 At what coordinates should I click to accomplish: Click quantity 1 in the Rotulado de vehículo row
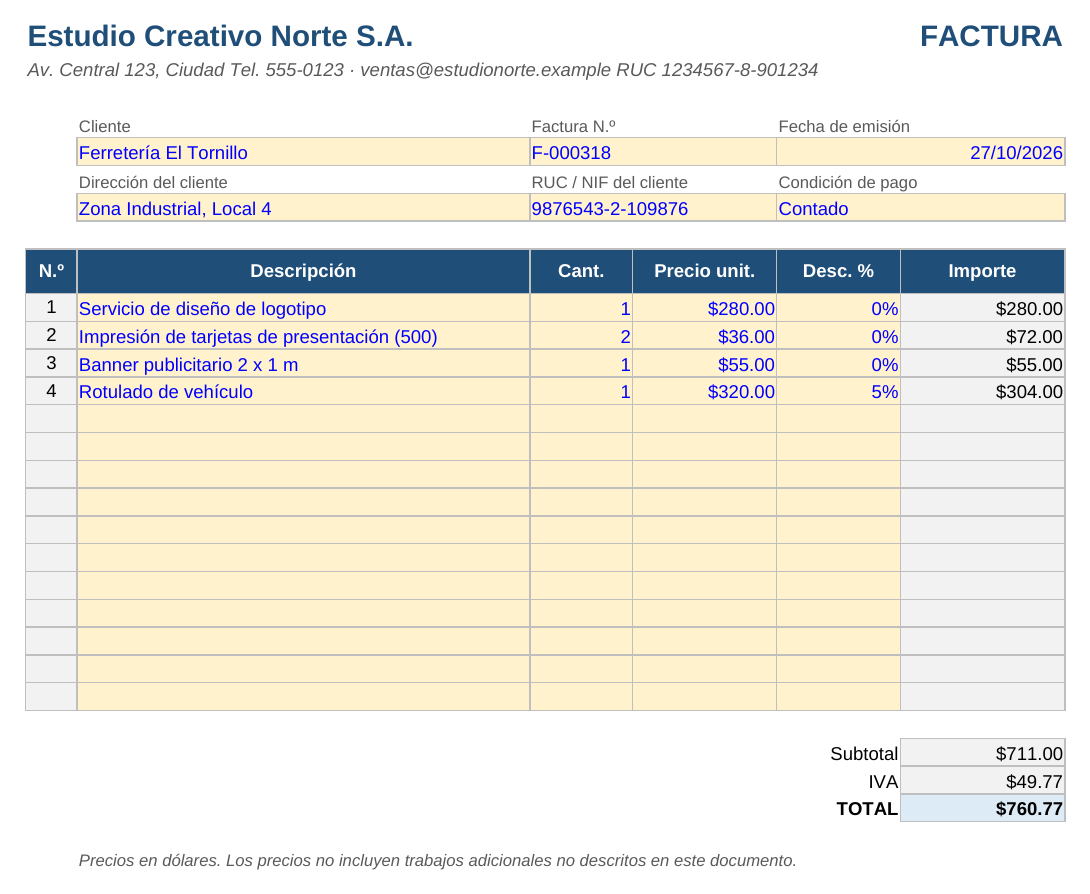pyautogui.click(x=581, y=391)
